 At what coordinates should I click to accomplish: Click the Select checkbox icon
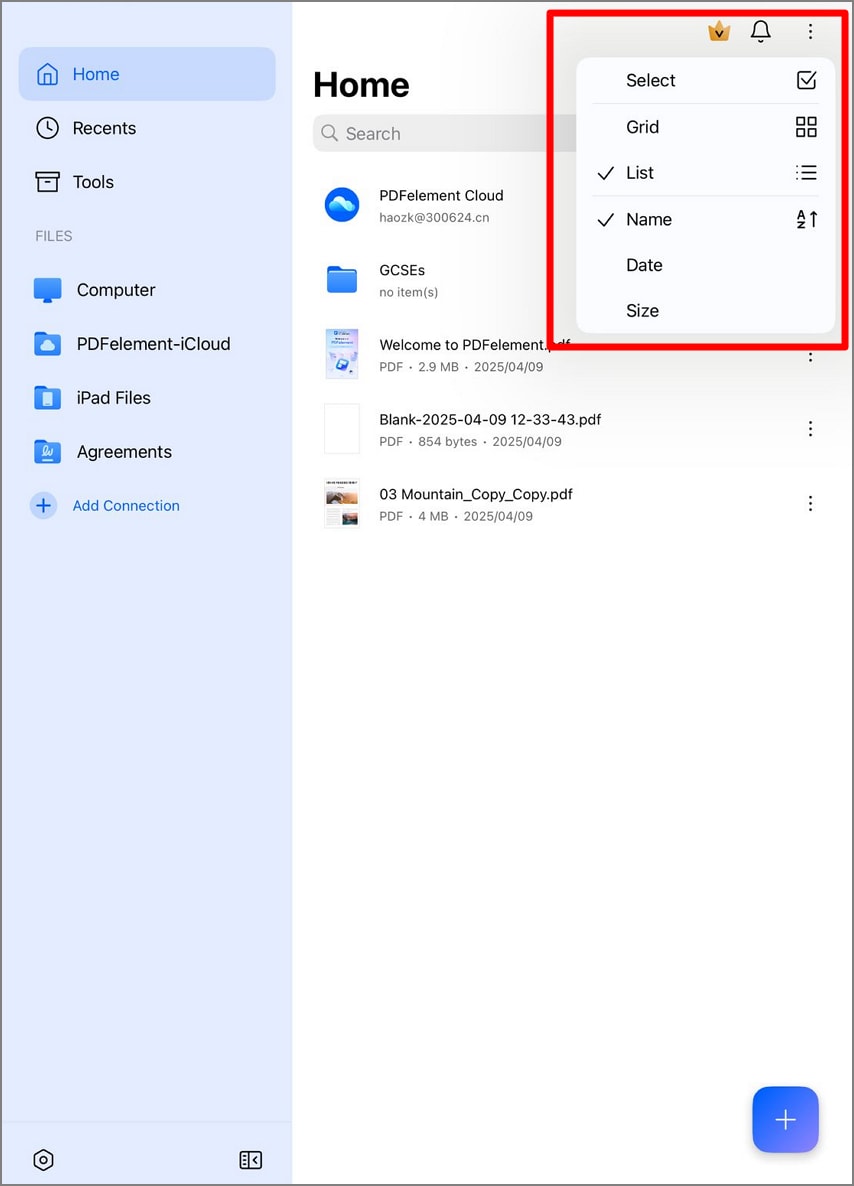806,80
